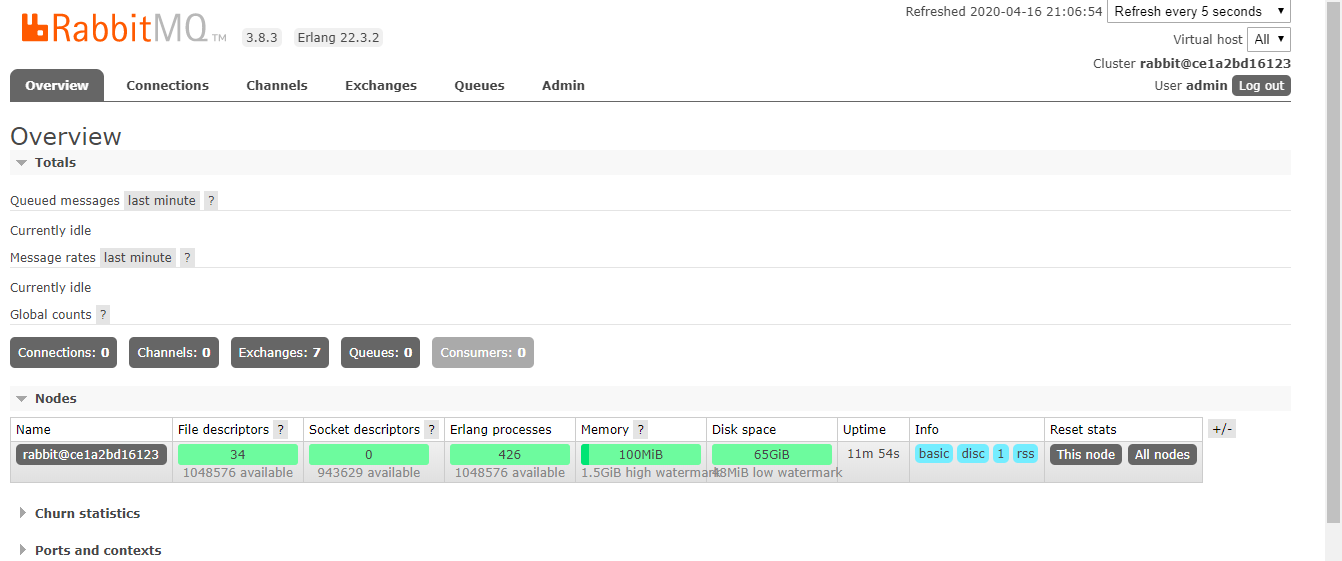This screenshot has width=1342, height=561.
Task: Click the Disk space 65GiB bar
Action: 772,454
